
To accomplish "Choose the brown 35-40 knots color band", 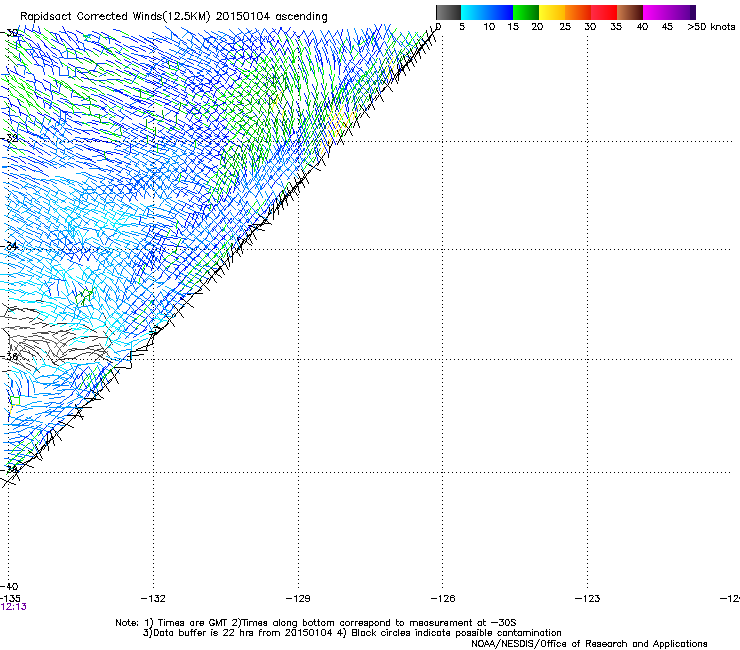I will pyautogui.click(x=630, y=12).
